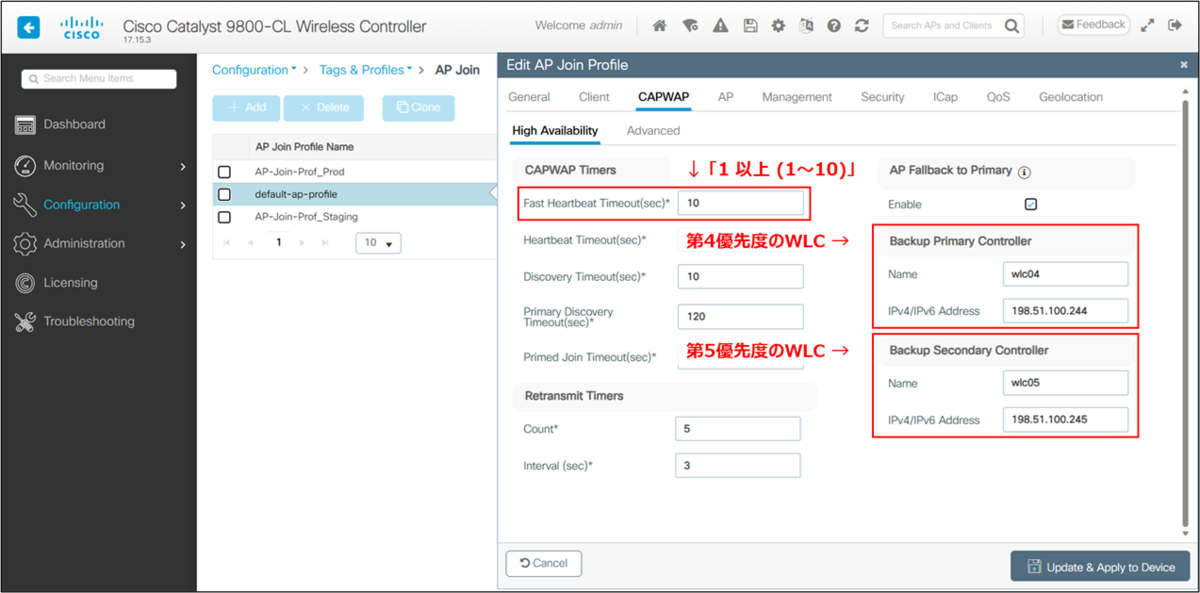Expand the Monitoring menu chevron
This screenshot has width=1200, height=593.
[x=182, y=166]
